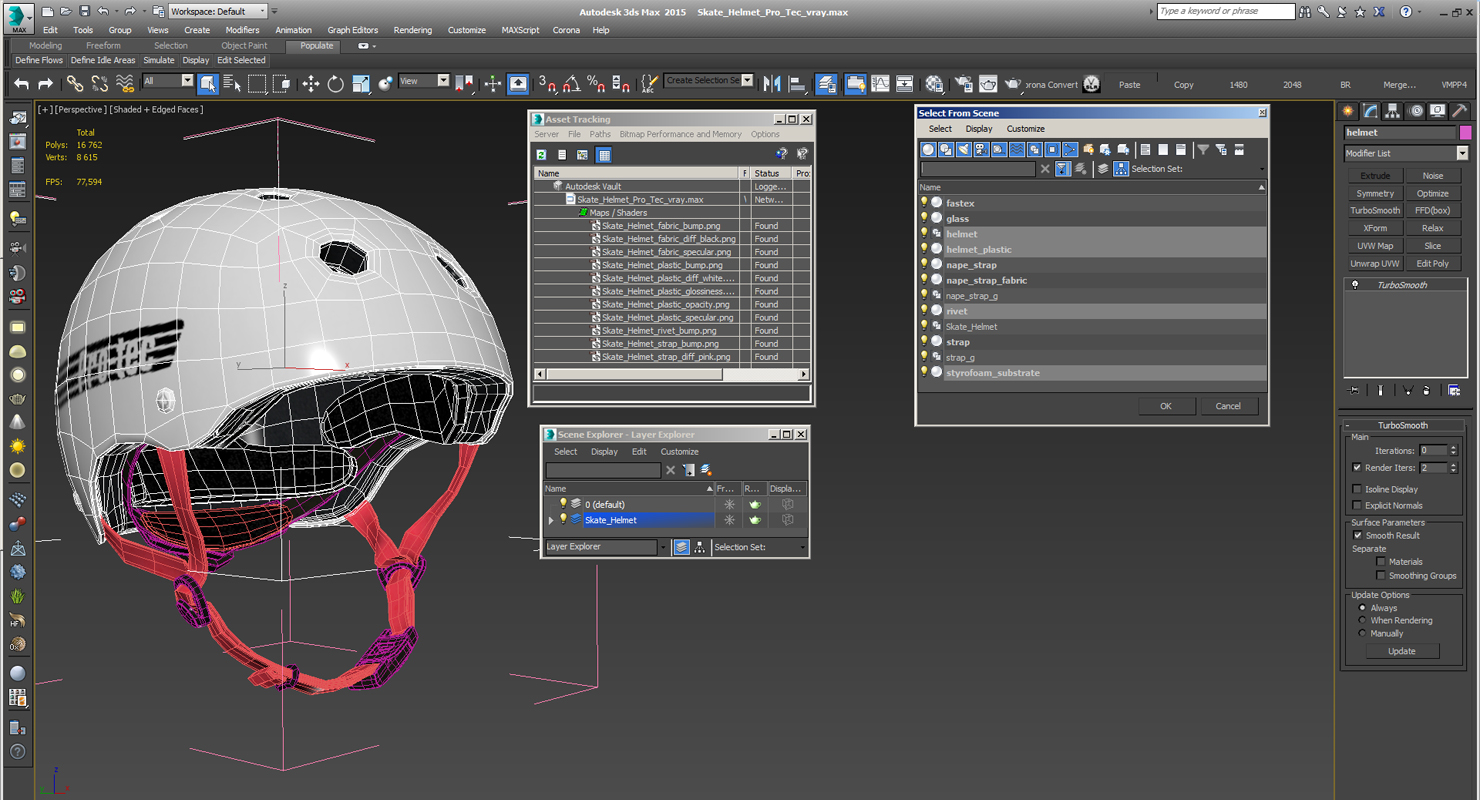
Task: Open the Workspace Default dropdown
Action: tap(217, 11)
